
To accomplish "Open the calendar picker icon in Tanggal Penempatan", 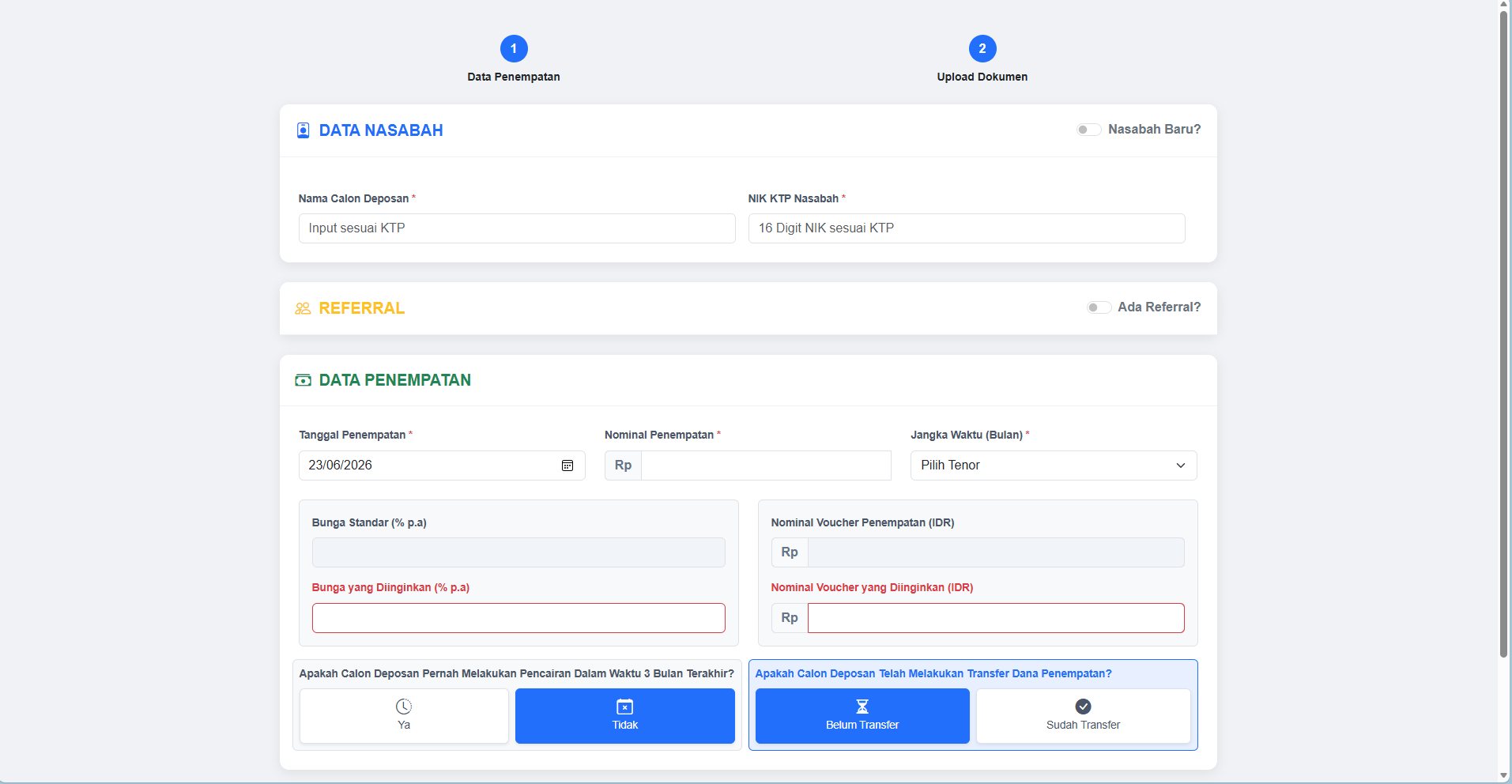I will tap(567, 465).
